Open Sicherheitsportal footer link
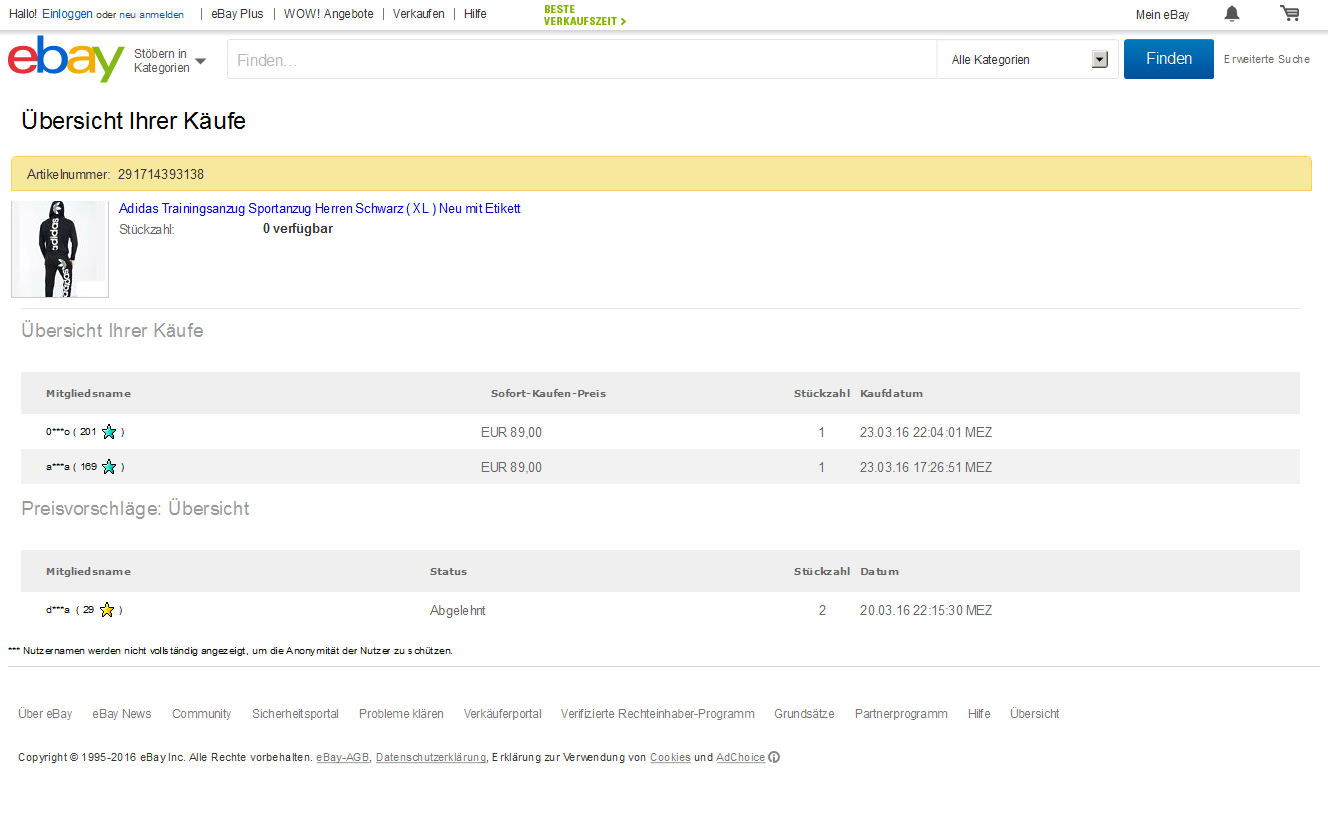 [295, 714]
